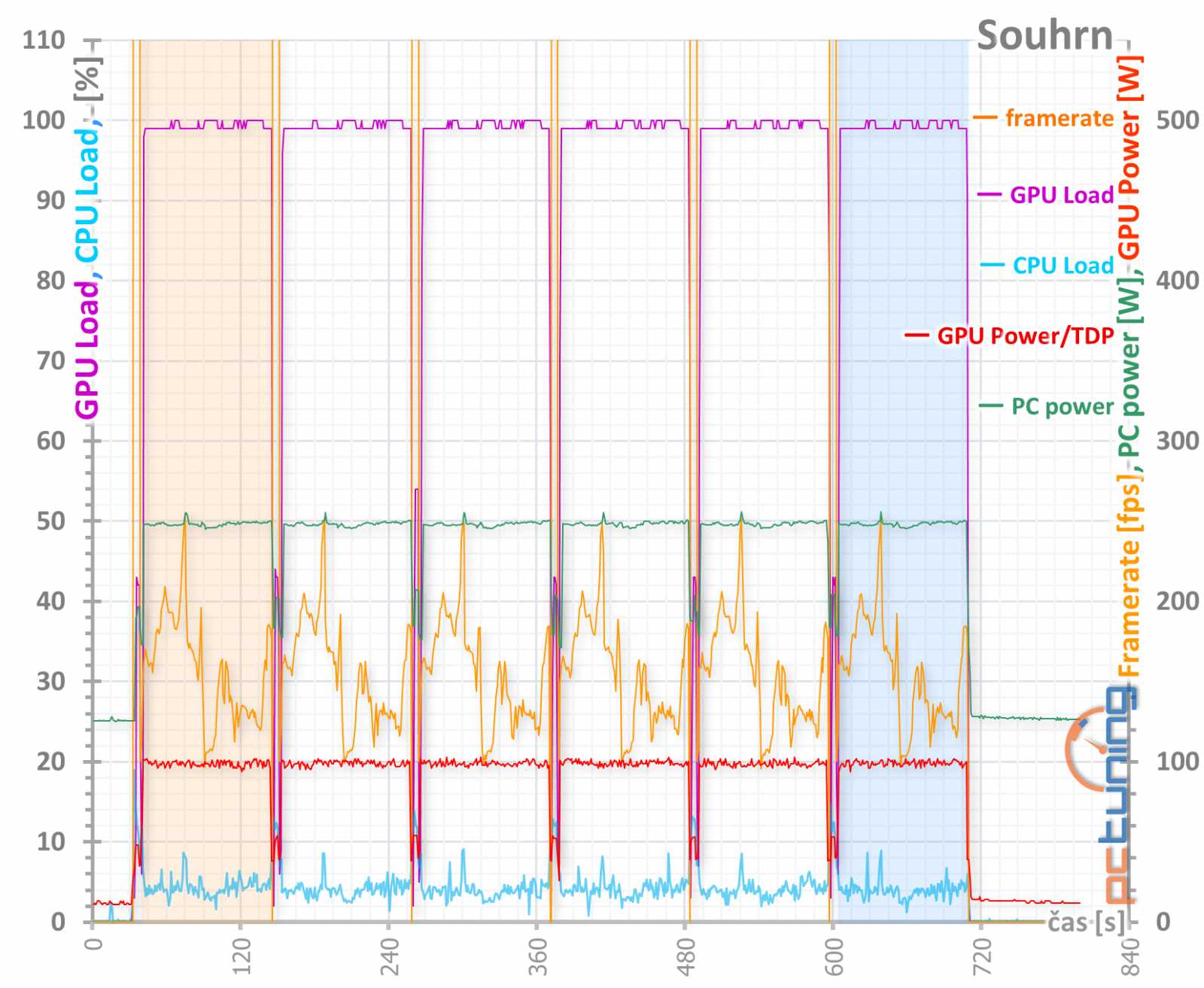This screenshot has width=1204, height=988.
Task: Click the time axis label 720
Action: tap(982, 956)
